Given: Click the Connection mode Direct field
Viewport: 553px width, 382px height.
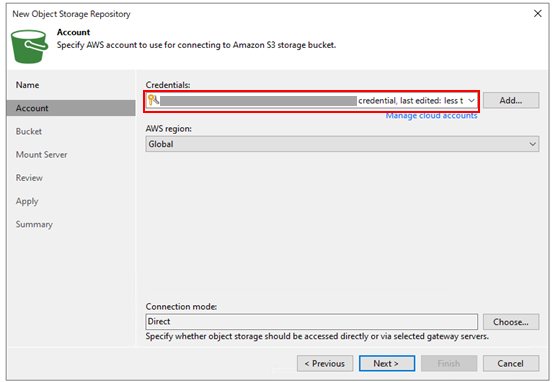Looking at the screenshot, I should pos(311,322).
